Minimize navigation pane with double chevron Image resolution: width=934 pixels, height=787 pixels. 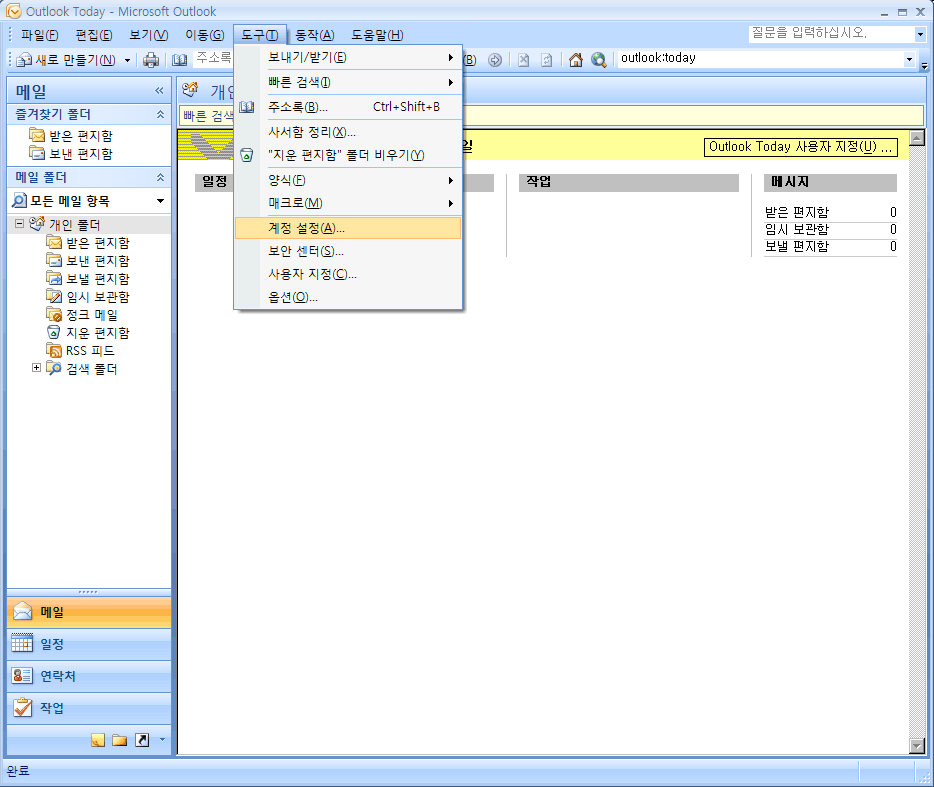[159, 91]
